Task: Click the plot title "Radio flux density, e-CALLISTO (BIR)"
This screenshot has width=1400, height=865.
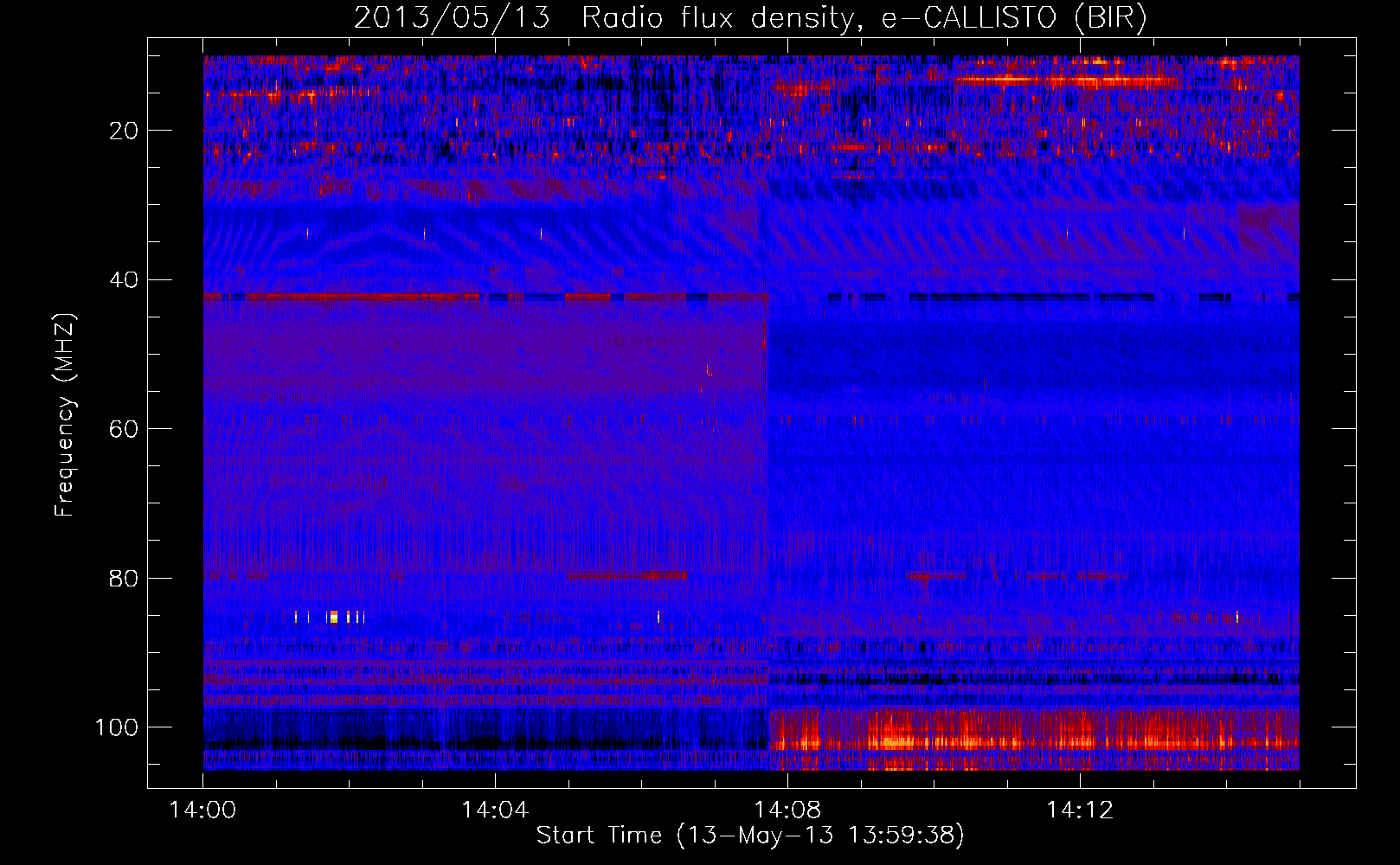Action: (x=864, y=18)
